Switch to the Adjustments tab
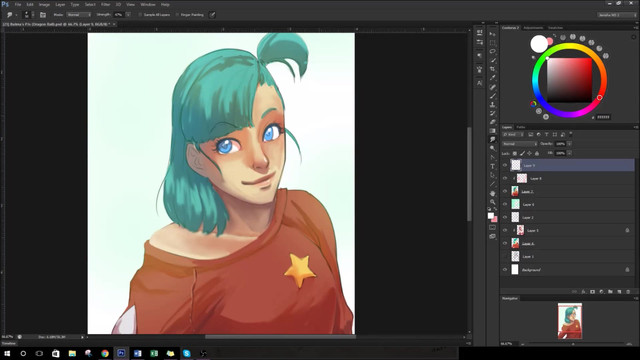This screenshot has height=360, width=640. pyautogui.click(x=533, y=28)
